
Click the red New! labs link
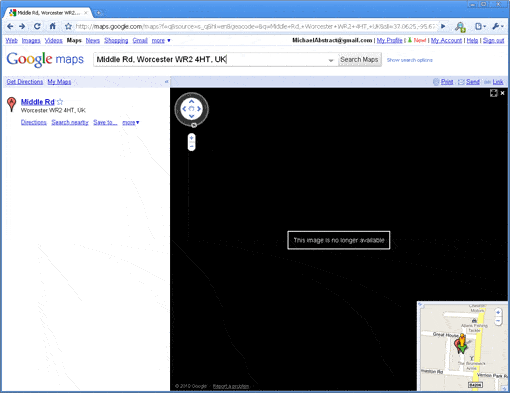point(419,40)
